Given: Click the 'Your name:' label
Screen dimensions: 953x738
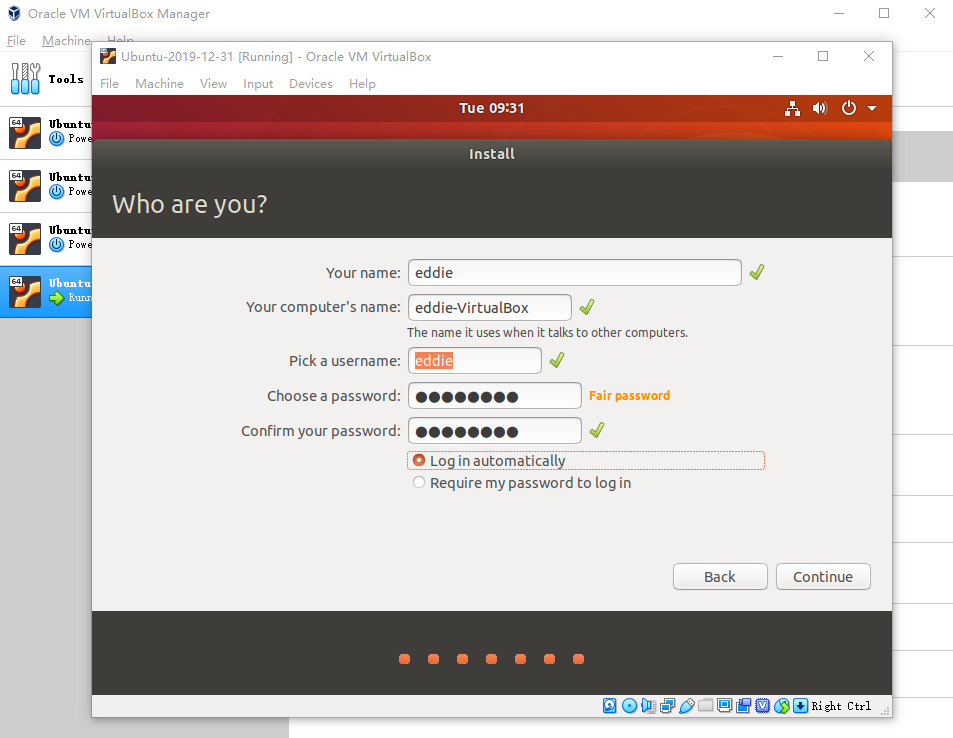Looking at the screenshot, I should (363, 273).
